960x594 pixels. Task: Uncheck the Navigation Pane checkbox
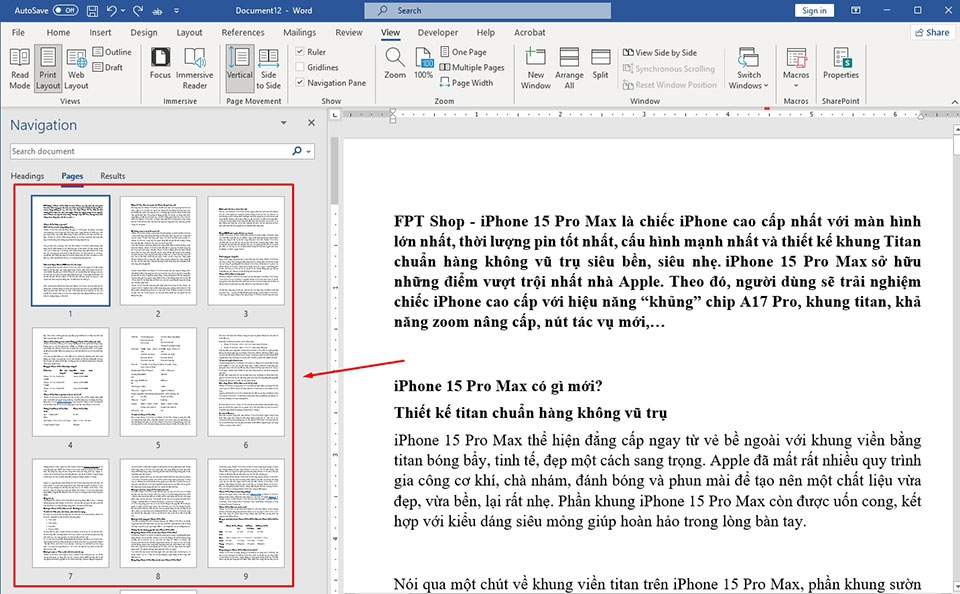point(300,82)
